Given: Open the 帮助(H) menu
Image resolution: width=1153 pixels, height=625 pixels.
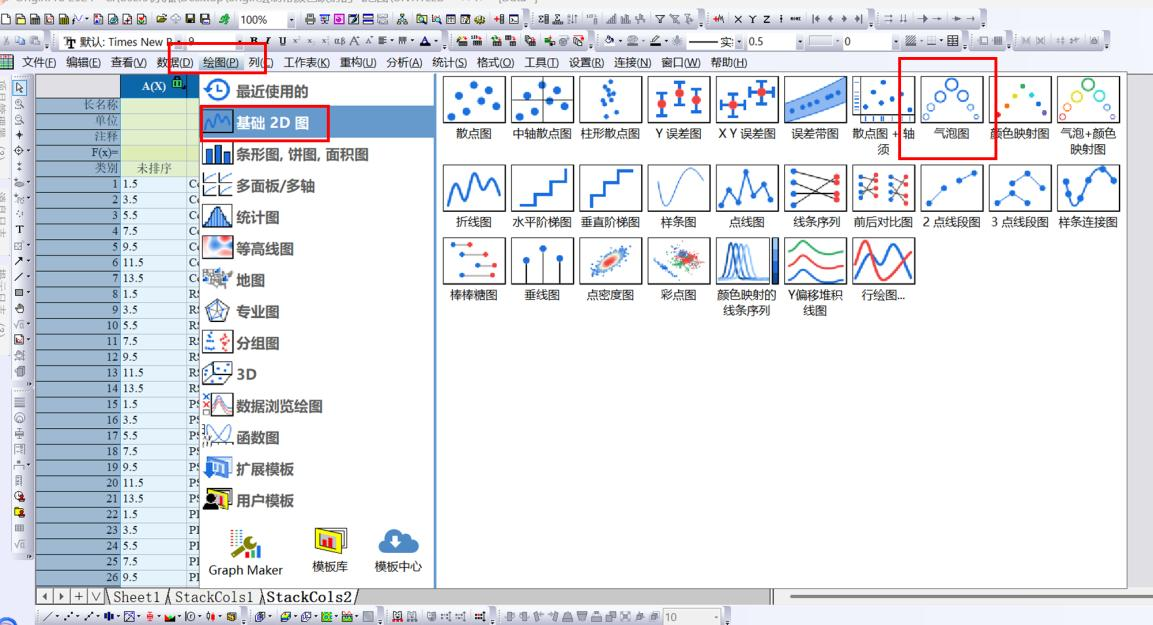Looking at the screenshot, I should (729, 62).
